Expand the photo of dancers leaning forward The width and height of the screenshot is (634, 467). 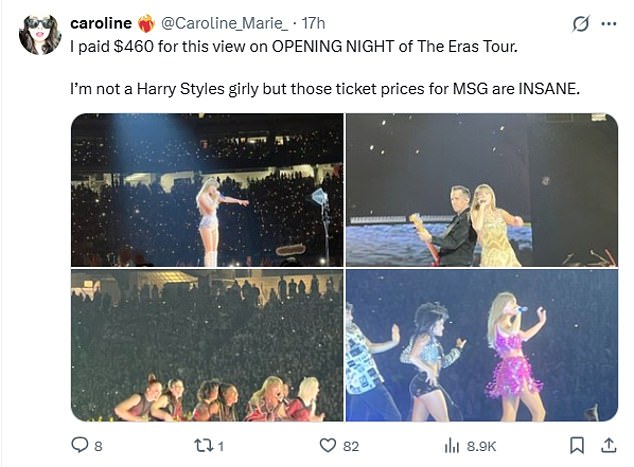(x=207, y=345)
